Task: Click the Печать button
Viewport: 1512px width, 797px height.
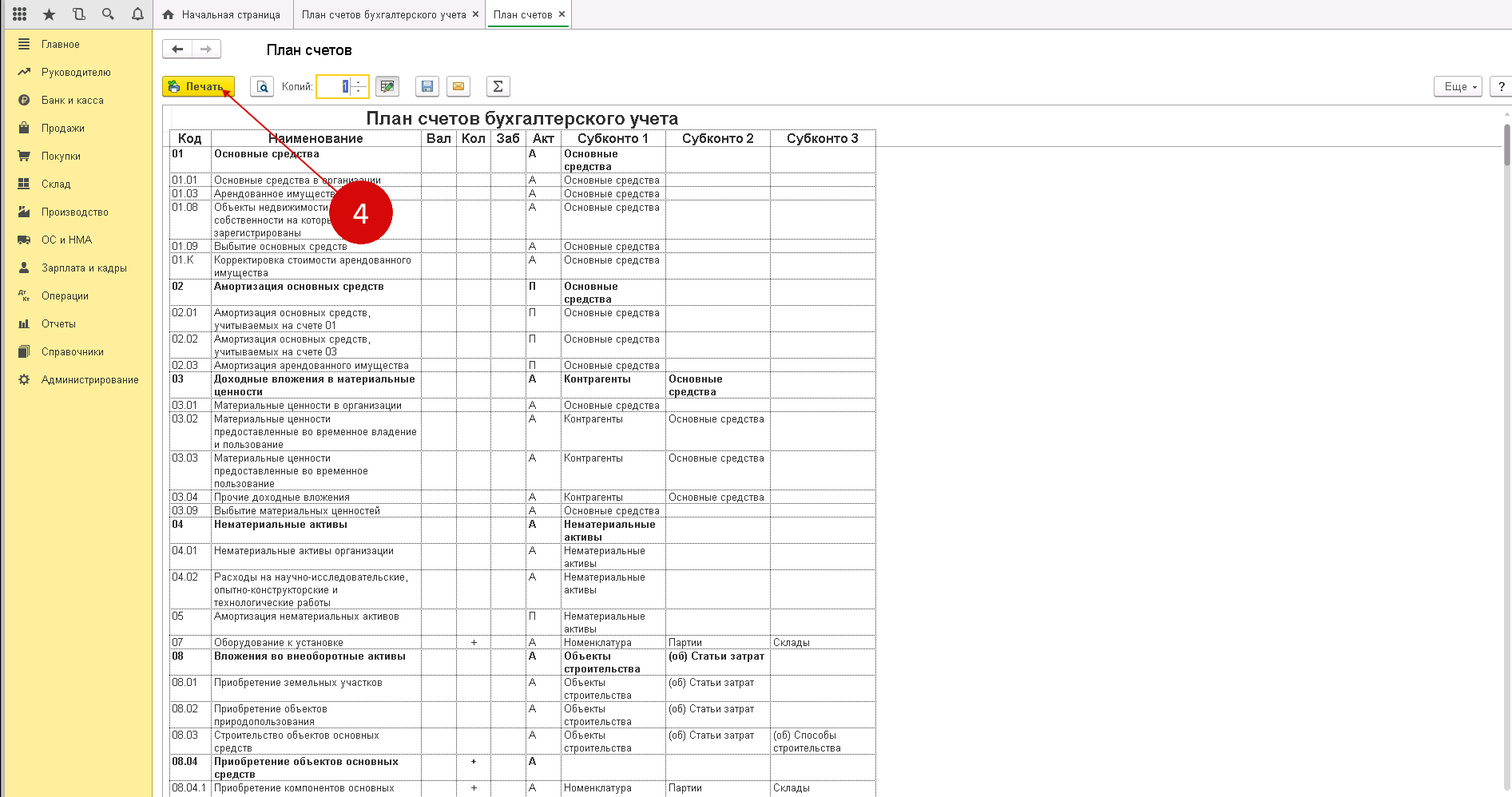Action: [x=198, y=86]
